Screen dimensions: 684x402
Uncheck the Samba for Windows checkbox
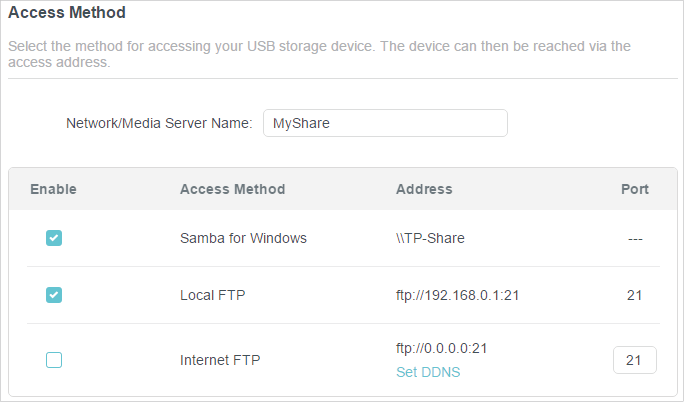point(54,238)
